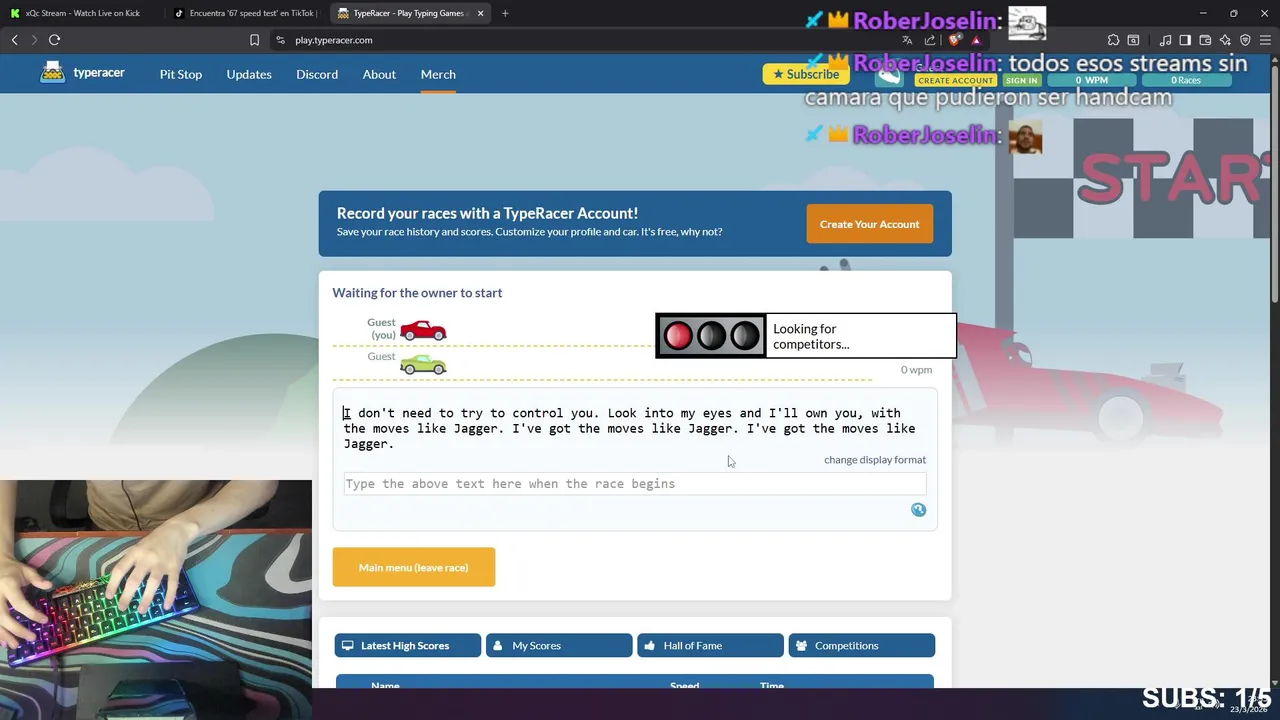
Task: Click the race text input field
Action: [635, 484]
